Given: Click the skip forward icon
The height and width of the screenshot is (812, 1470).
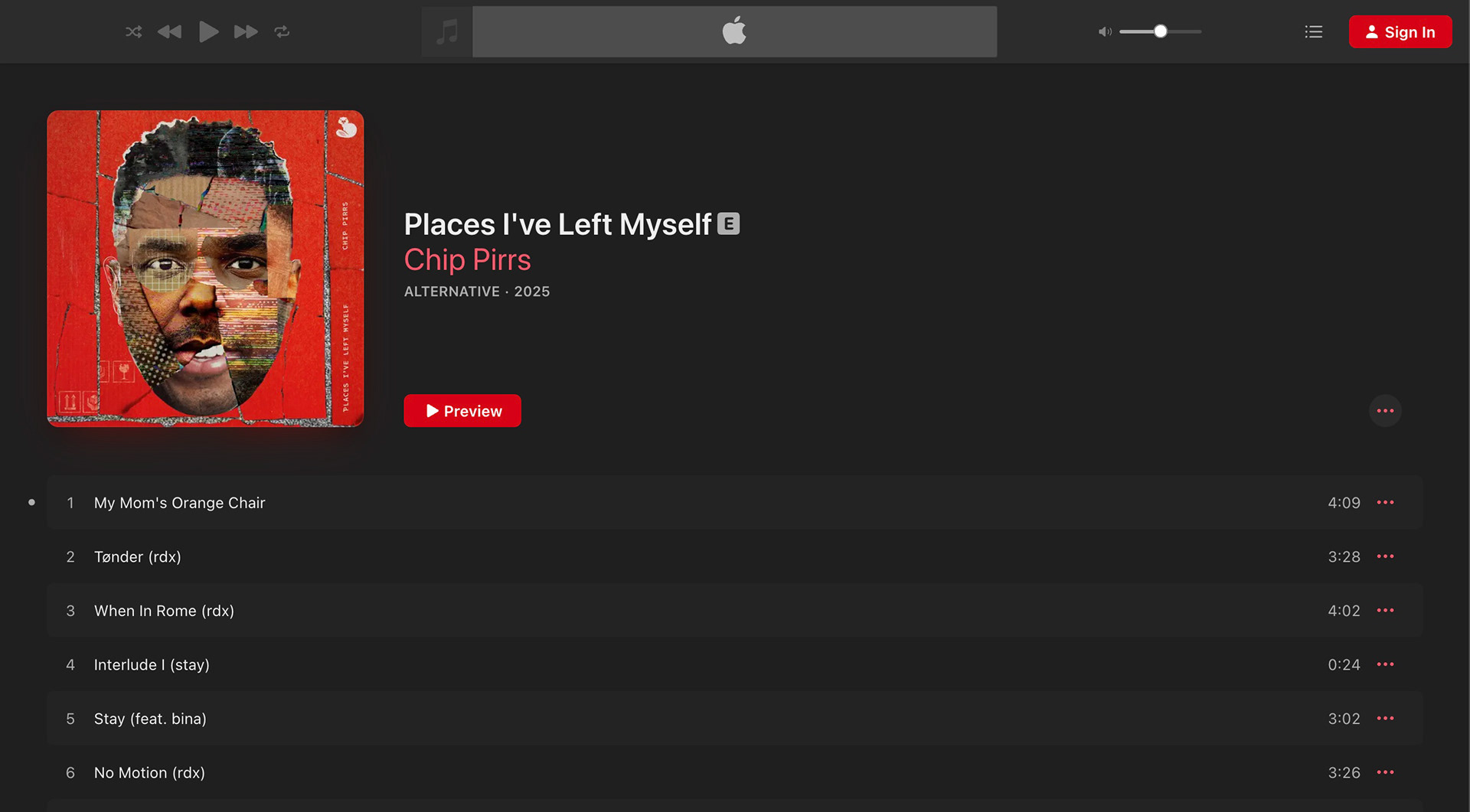Looking at the screenshot, I should [246, 31].
